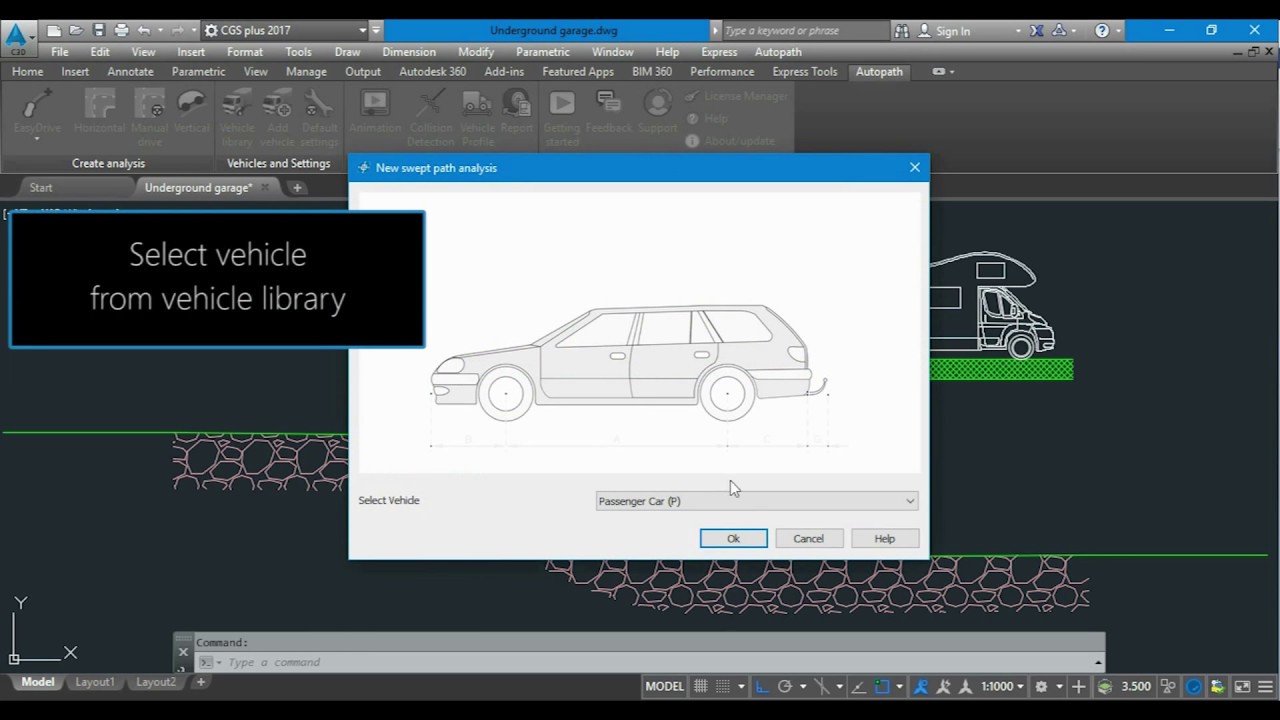Viewport: 1280px width, 720px height.
Task: Open the Help question mark icon
Action: [x=1102, y=31]
